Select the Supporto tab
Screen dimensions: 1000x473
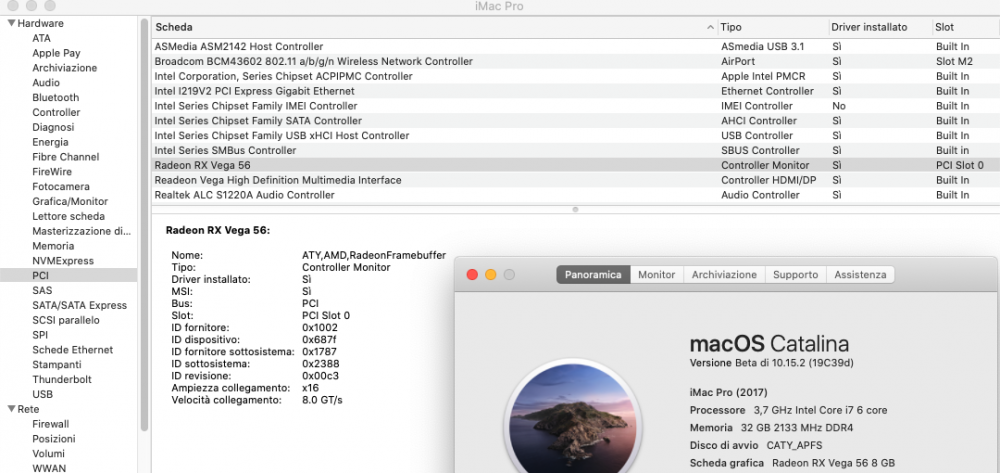pos(795,275)
